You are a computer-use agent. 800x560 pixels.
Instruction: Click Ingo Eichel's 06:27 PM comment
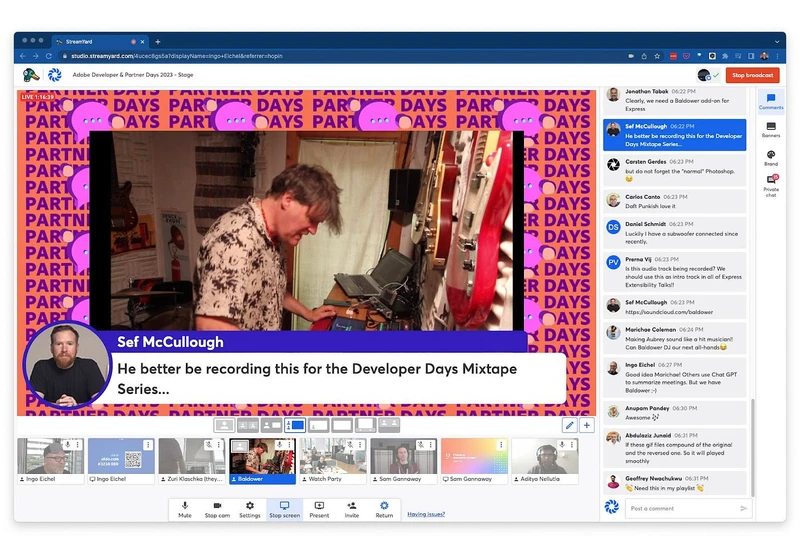coord(674,377)
